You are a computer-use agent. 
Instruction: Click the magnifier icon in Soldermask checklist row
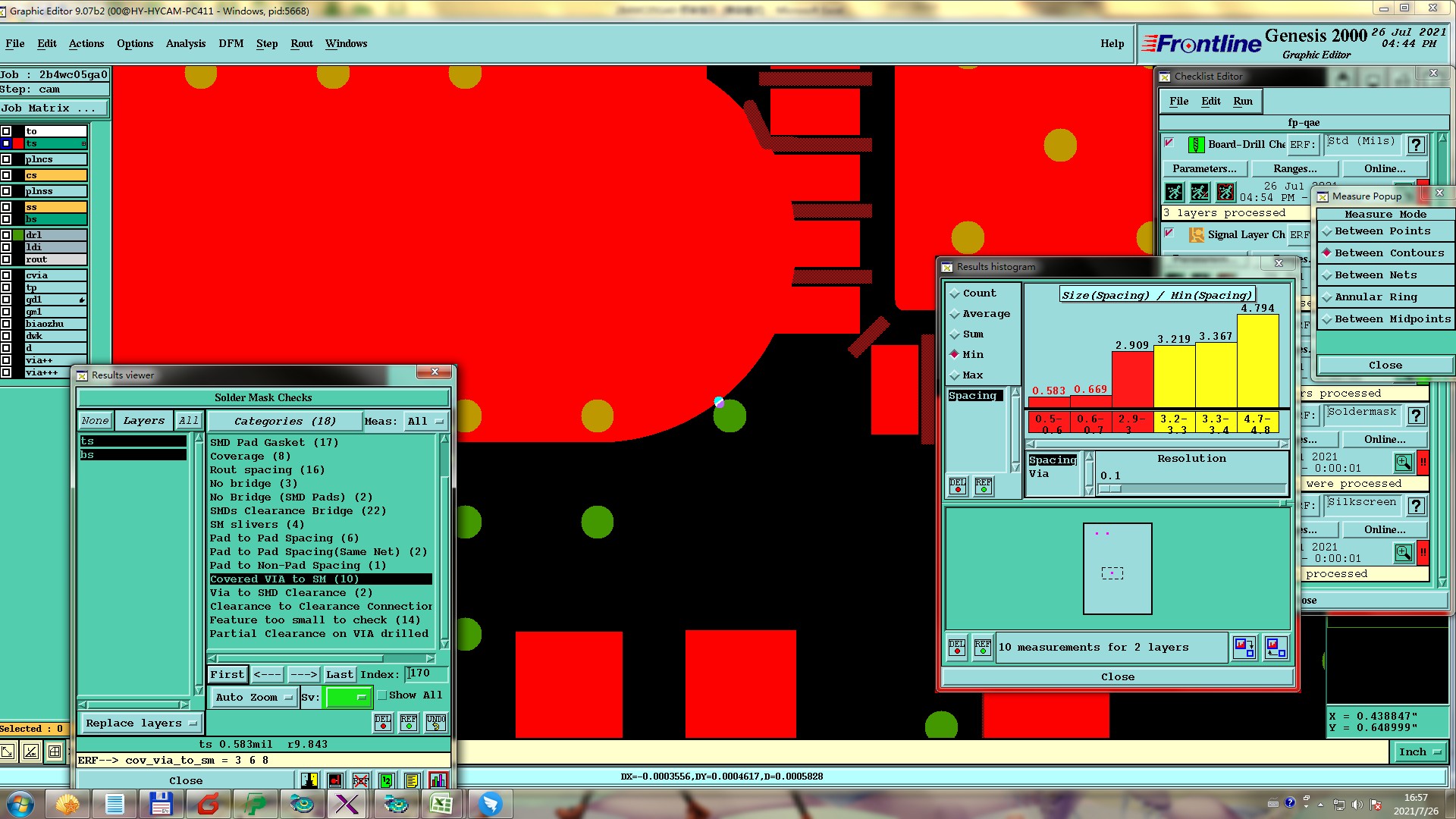point(1403,463)
